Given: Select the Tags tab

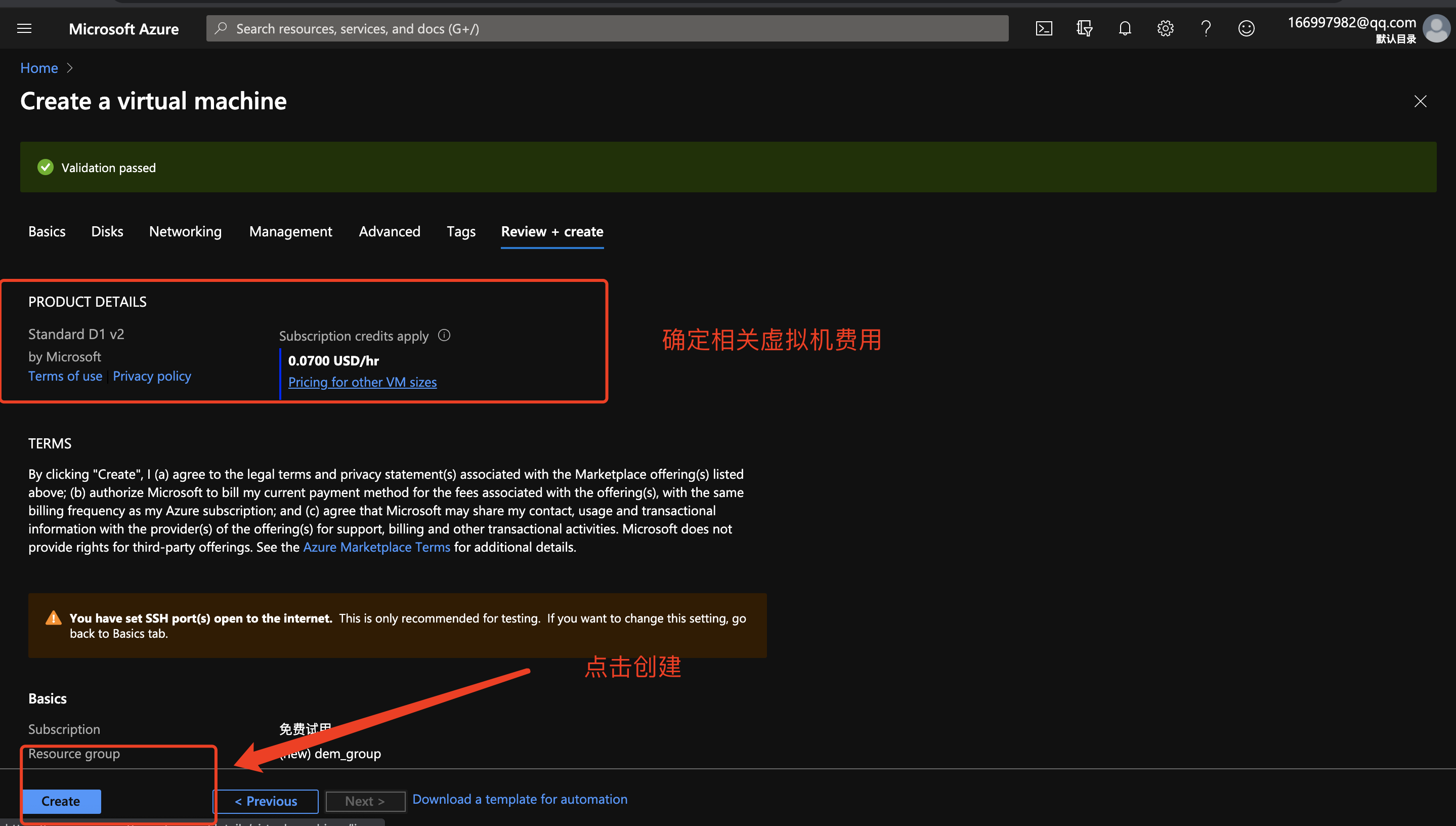Looking at the screenshot, I should point(461,231).
